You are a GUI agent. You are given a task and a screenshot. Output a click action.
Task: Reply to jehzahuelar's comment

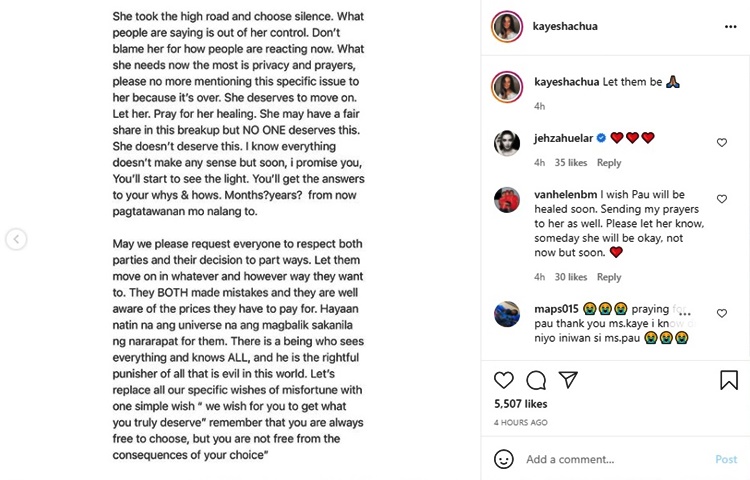click(608, 163)
